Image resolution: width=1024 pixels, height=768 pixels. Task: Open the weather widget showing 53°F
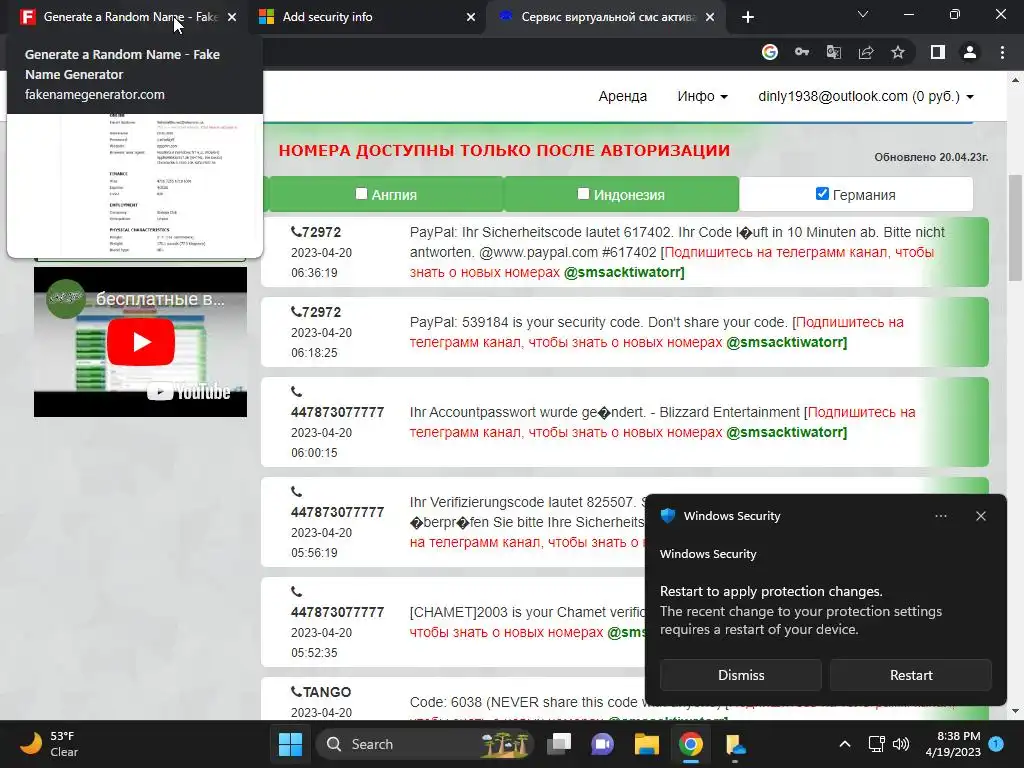click(x=49, y=744)
